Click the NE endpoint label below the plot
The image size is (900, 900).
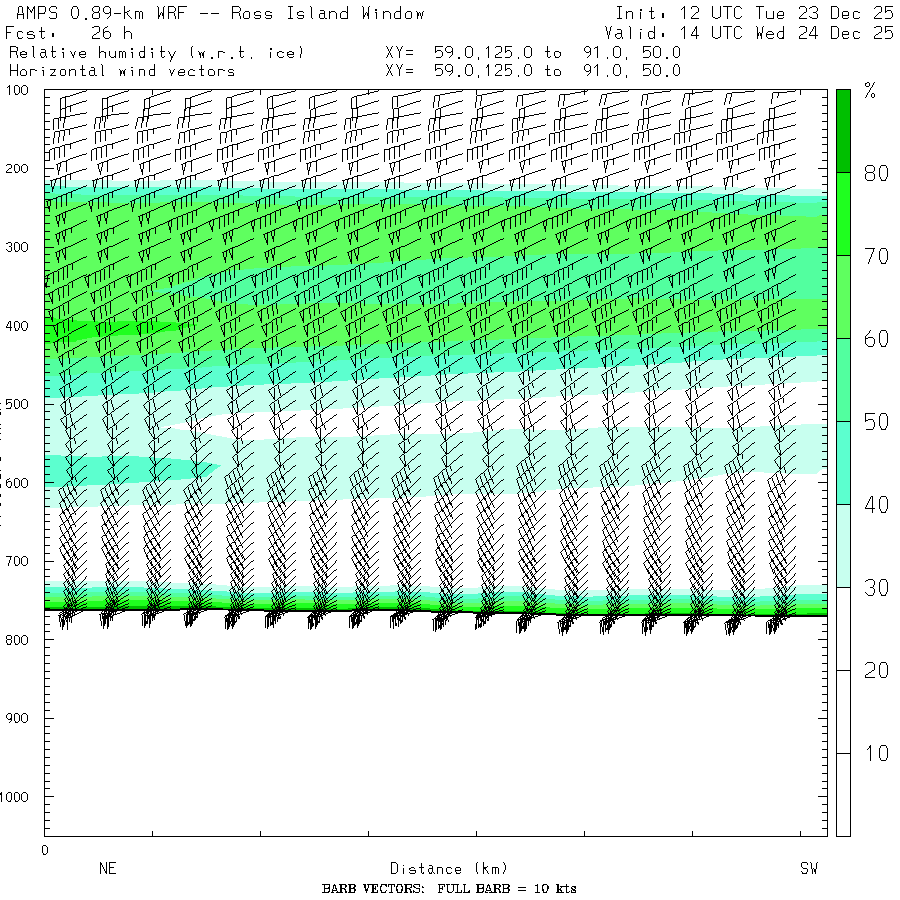tap(108, 869)
